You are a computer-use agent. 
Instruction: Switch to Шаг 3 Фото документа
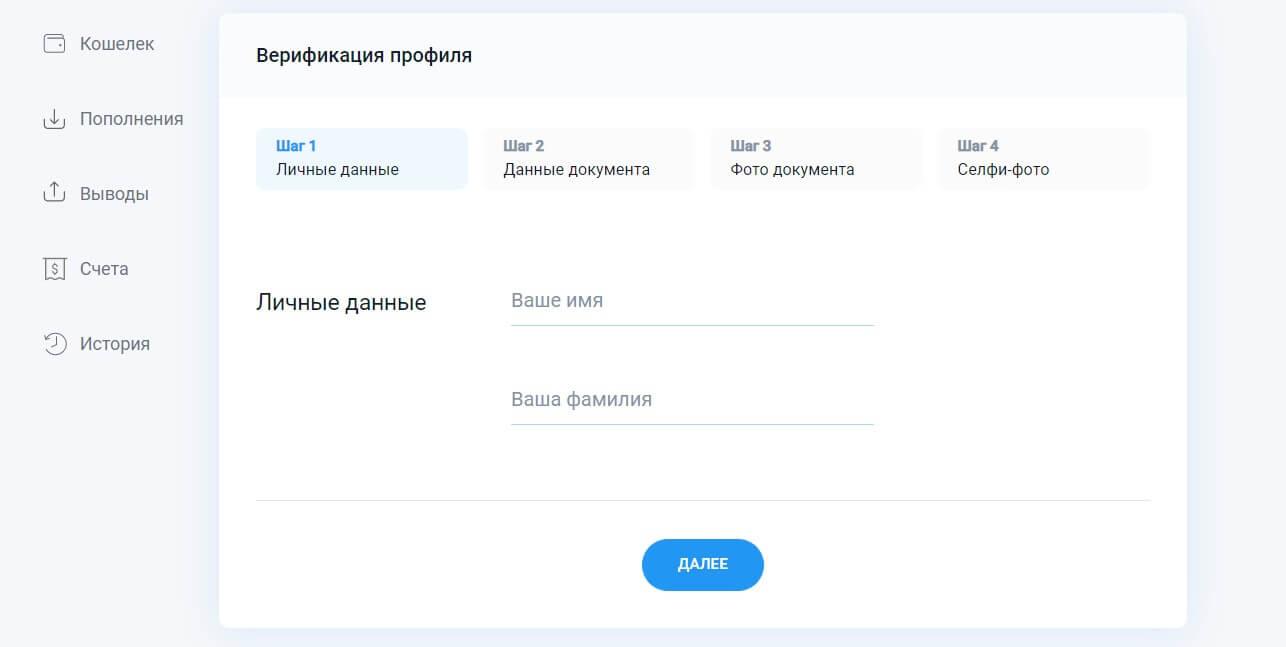point(816,158)
